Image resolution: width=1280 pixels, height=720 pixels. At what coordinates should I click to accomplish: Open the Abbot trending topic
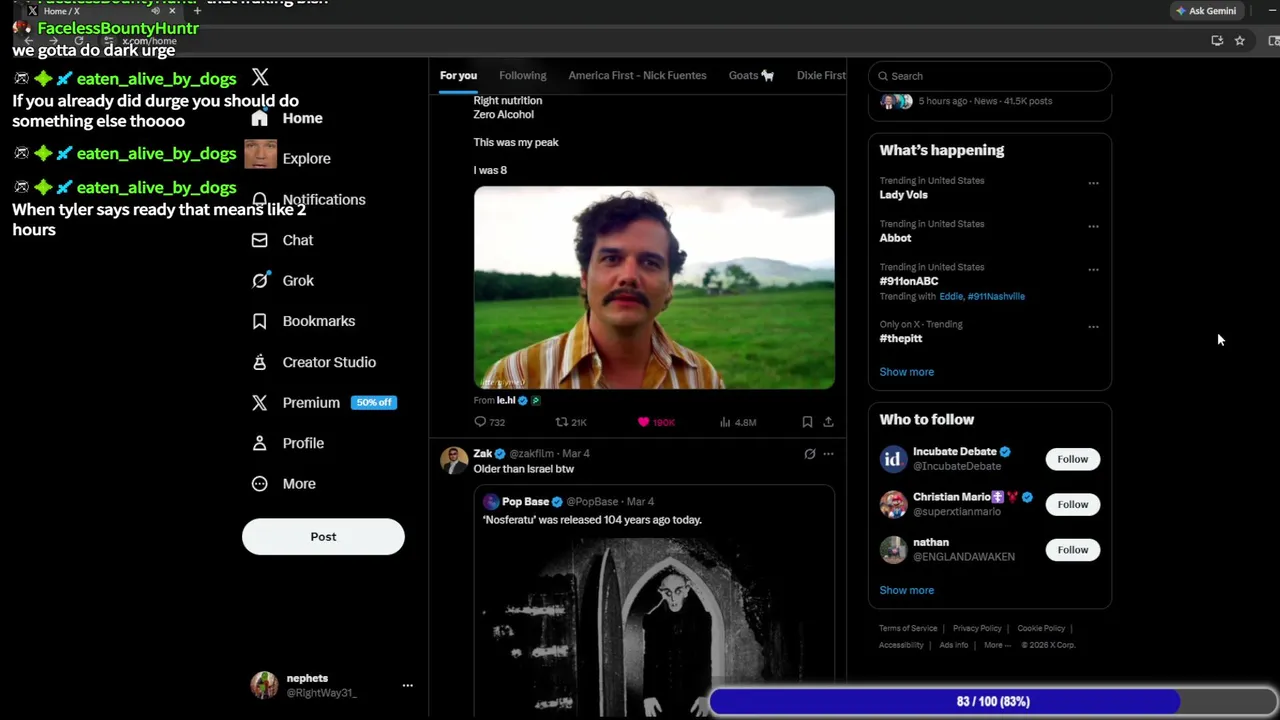tap(895, 238)
